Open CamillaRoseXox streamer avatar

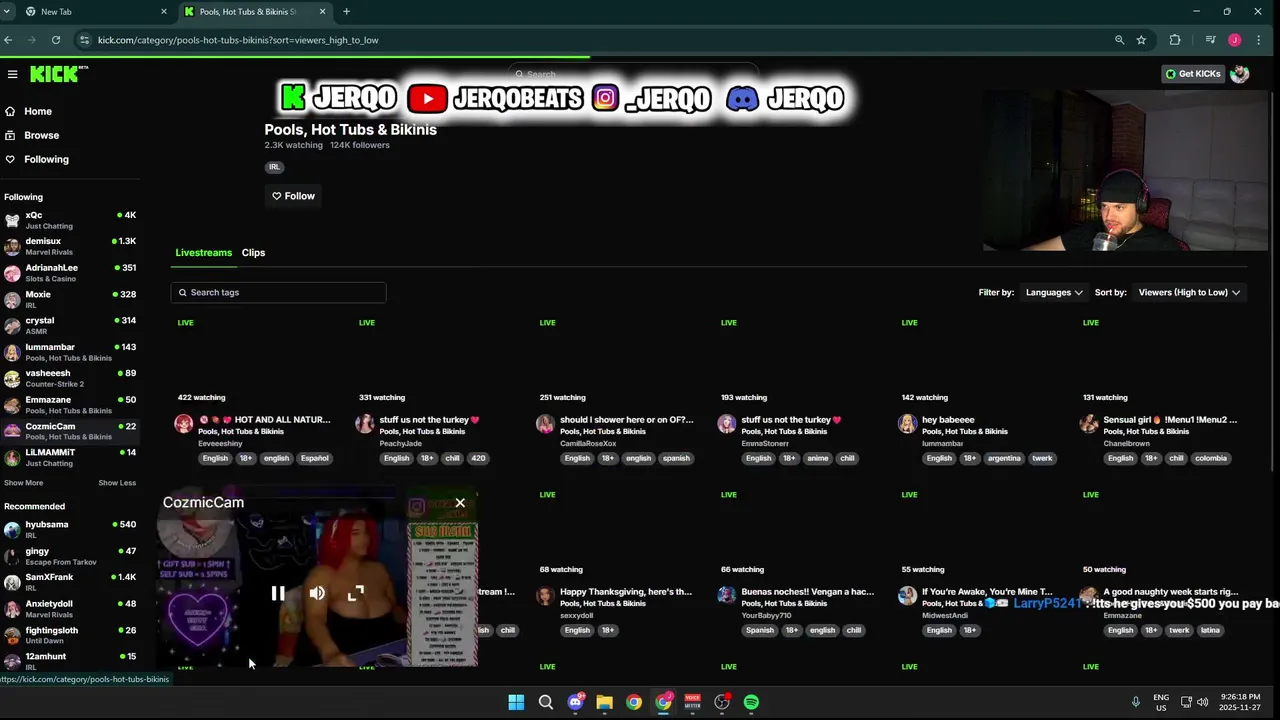click(546, 424)
